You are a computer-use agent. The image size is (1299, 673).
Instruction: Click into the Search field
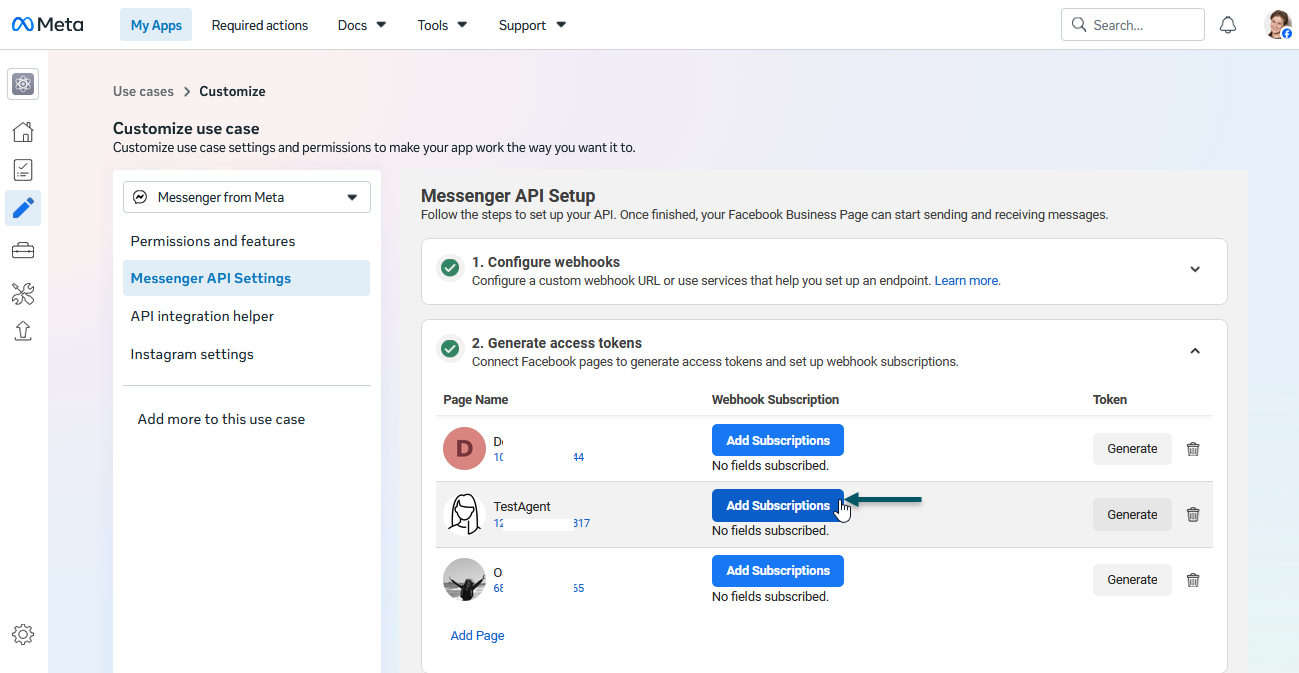point(1133,25)
